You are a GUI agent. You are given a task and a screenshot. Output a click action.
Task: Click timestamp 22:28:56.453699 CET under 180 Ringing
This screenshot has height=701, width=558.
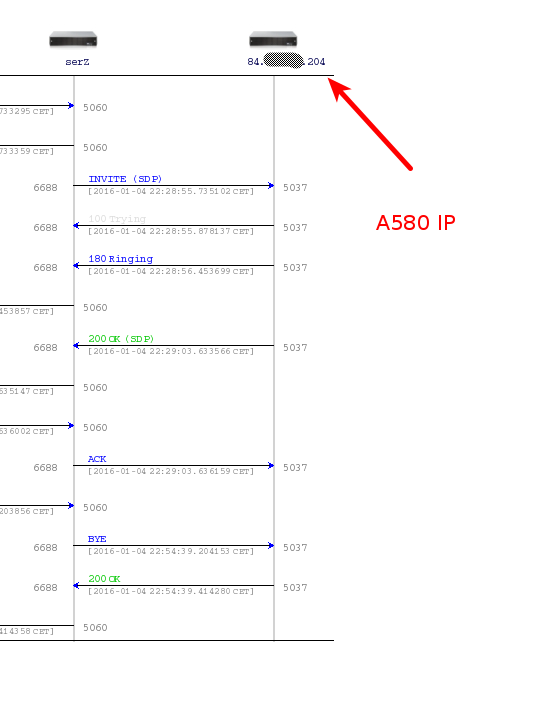pyautogui.click(x=171, y=271)
